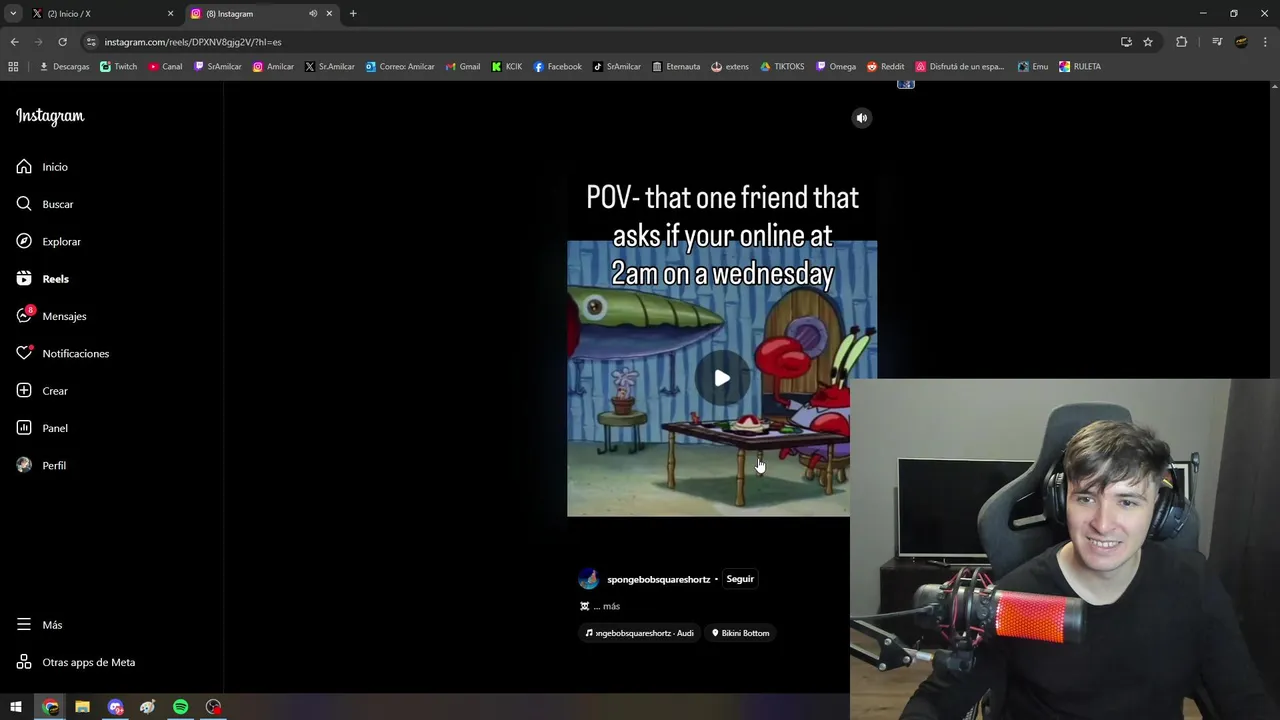The height and width of the screenshot is (720, 1280).
Task: Click the install app icon in address bar
Action: [1126, 42]
